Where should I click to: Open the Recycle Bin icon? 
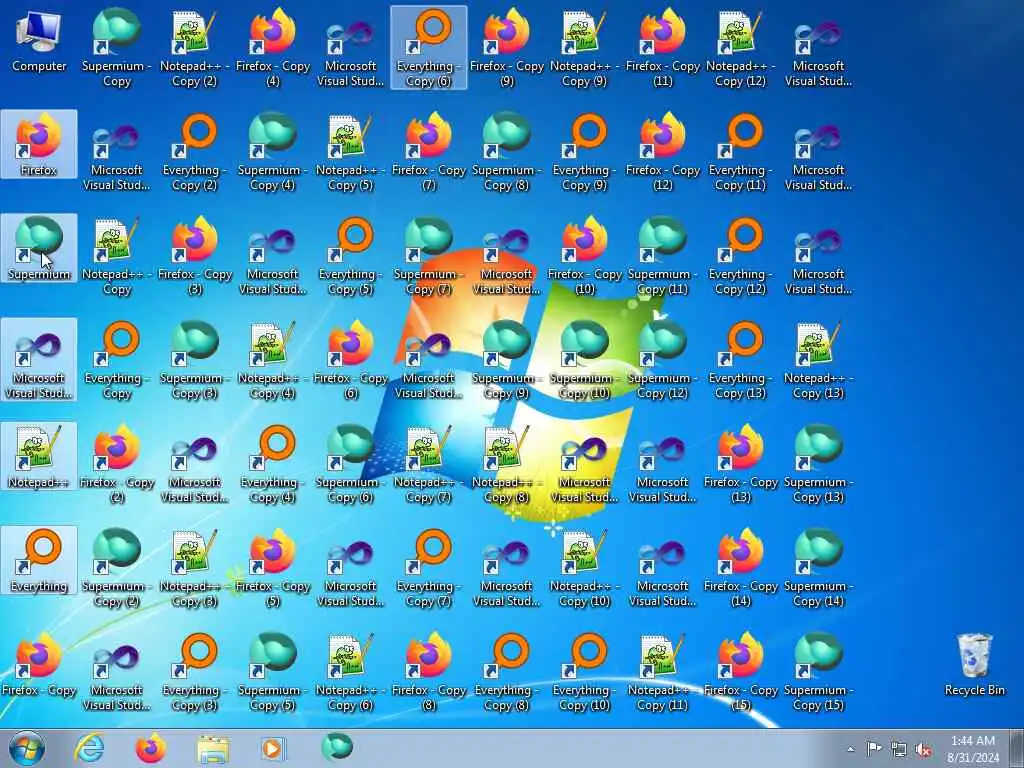[x=974, y=665]
